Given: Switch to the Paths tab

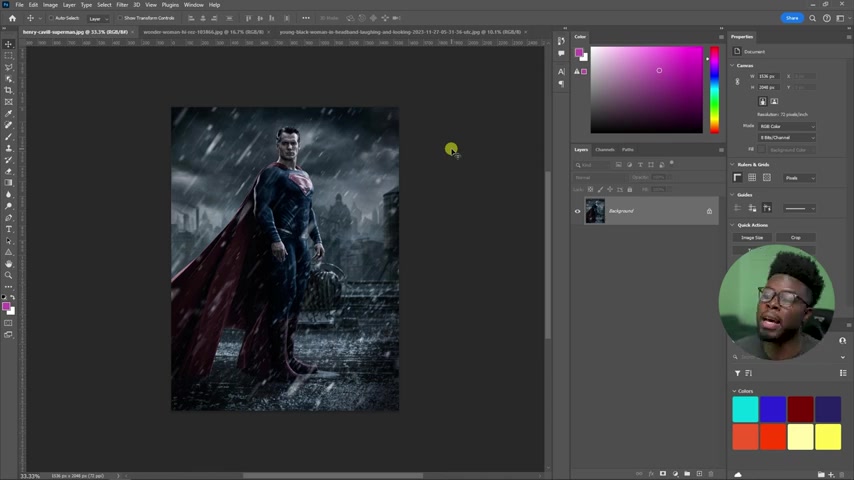Looking at the screenshot, I should 627,149.
